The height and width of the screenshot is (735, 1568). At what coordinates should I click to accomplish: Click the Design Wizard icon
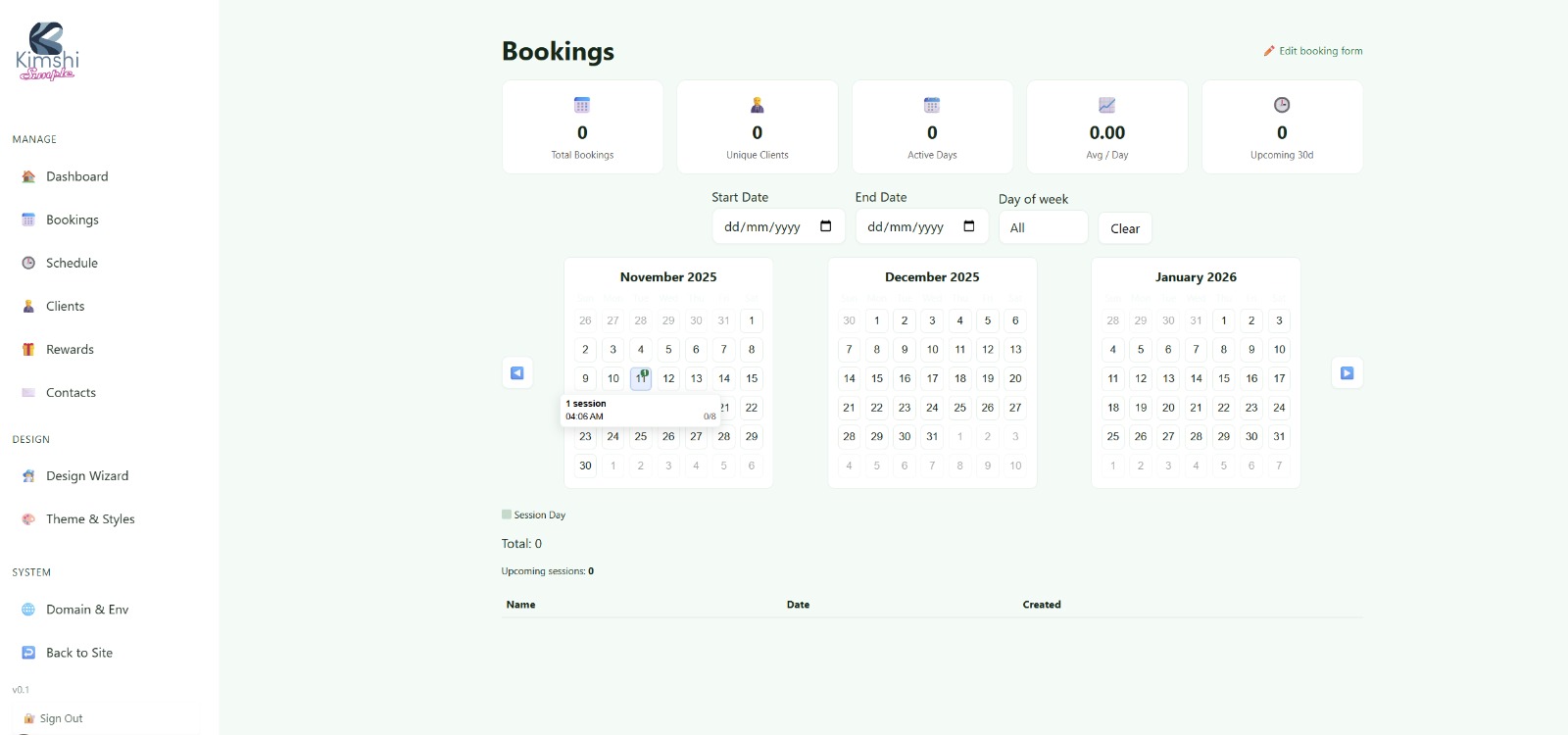point(28,475)
